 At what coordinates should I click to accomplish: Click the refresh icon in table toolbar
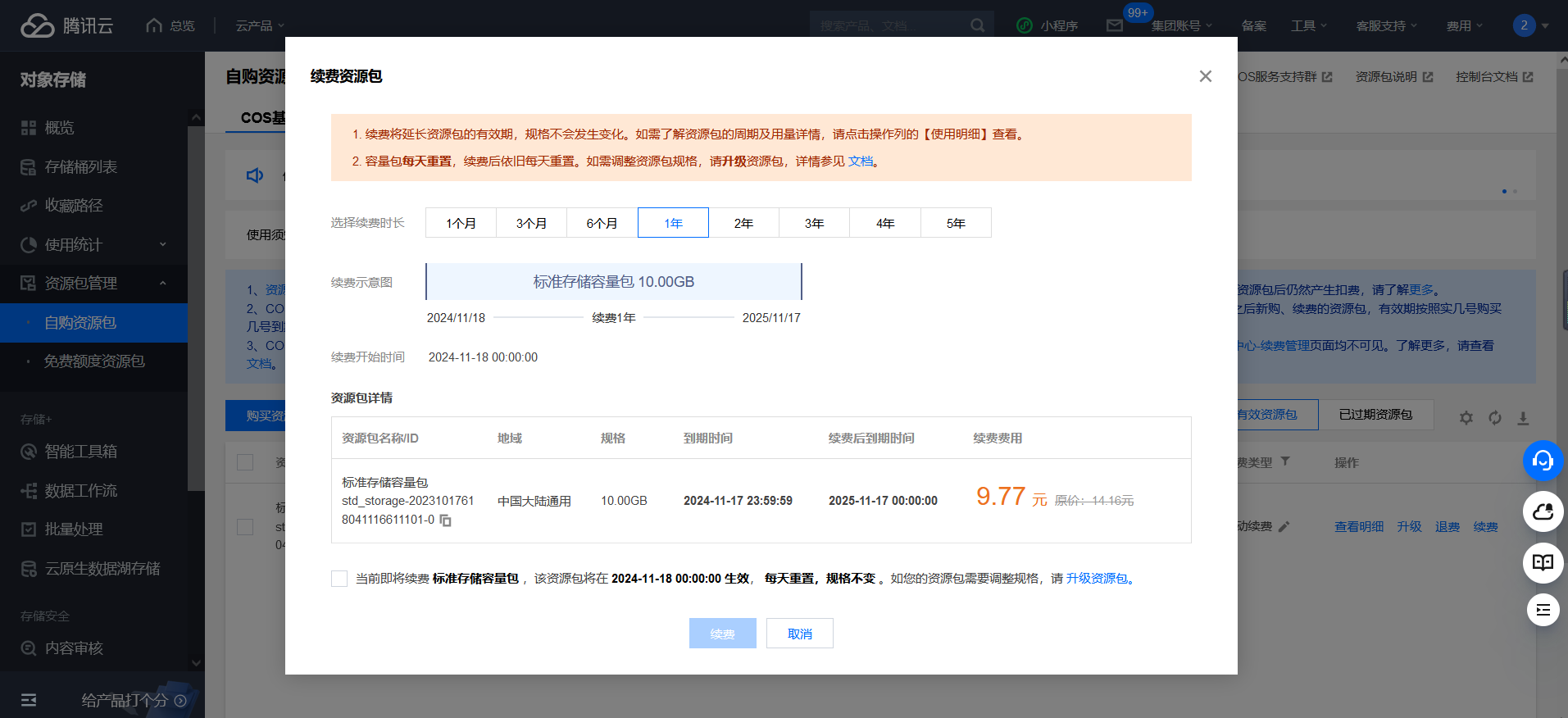tap(1495, 418)
